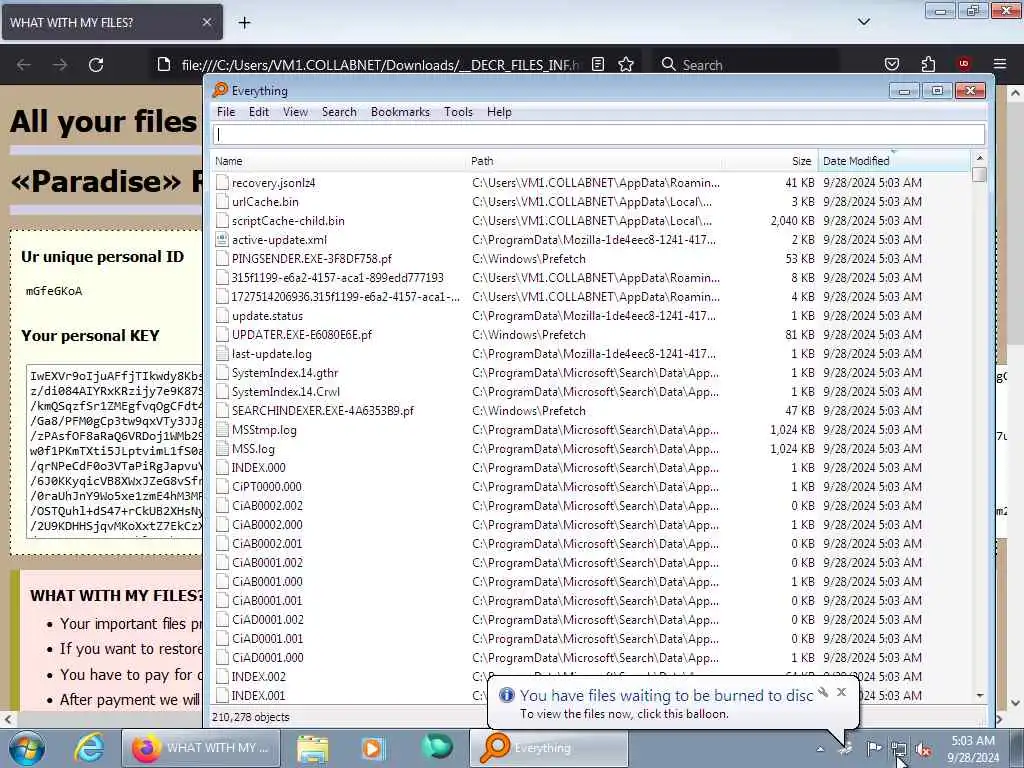Image resolution: width=1024 pixels, height=768 pixels.
Task: Open the Firefox Pocket icon
Action: [891, 64]
